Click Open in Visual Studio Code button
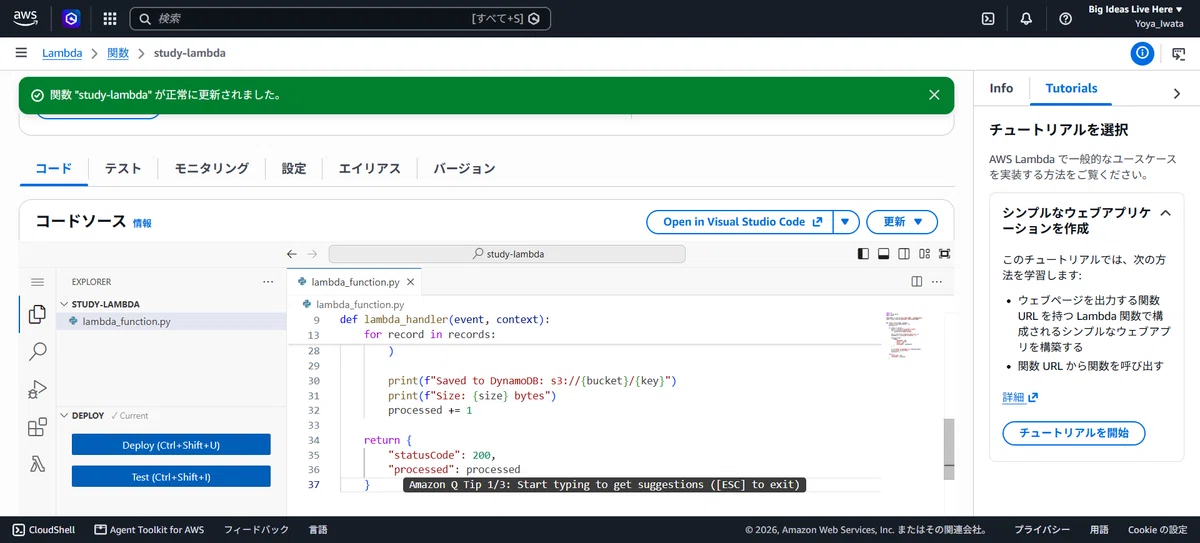This screenshot has width=1200, height=543. point(741,222)
